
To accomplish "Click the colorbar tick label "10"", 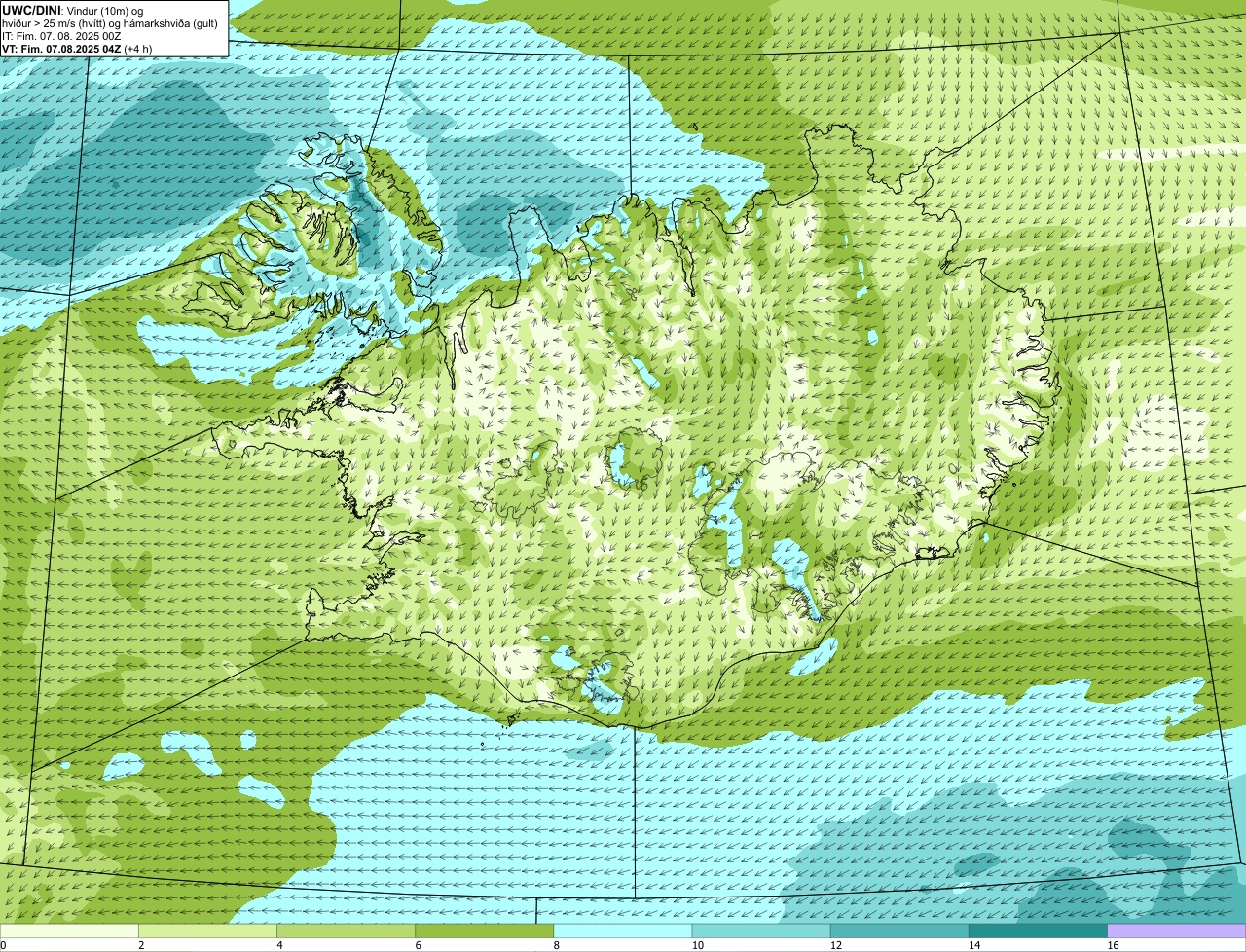I will pos(697,945).
